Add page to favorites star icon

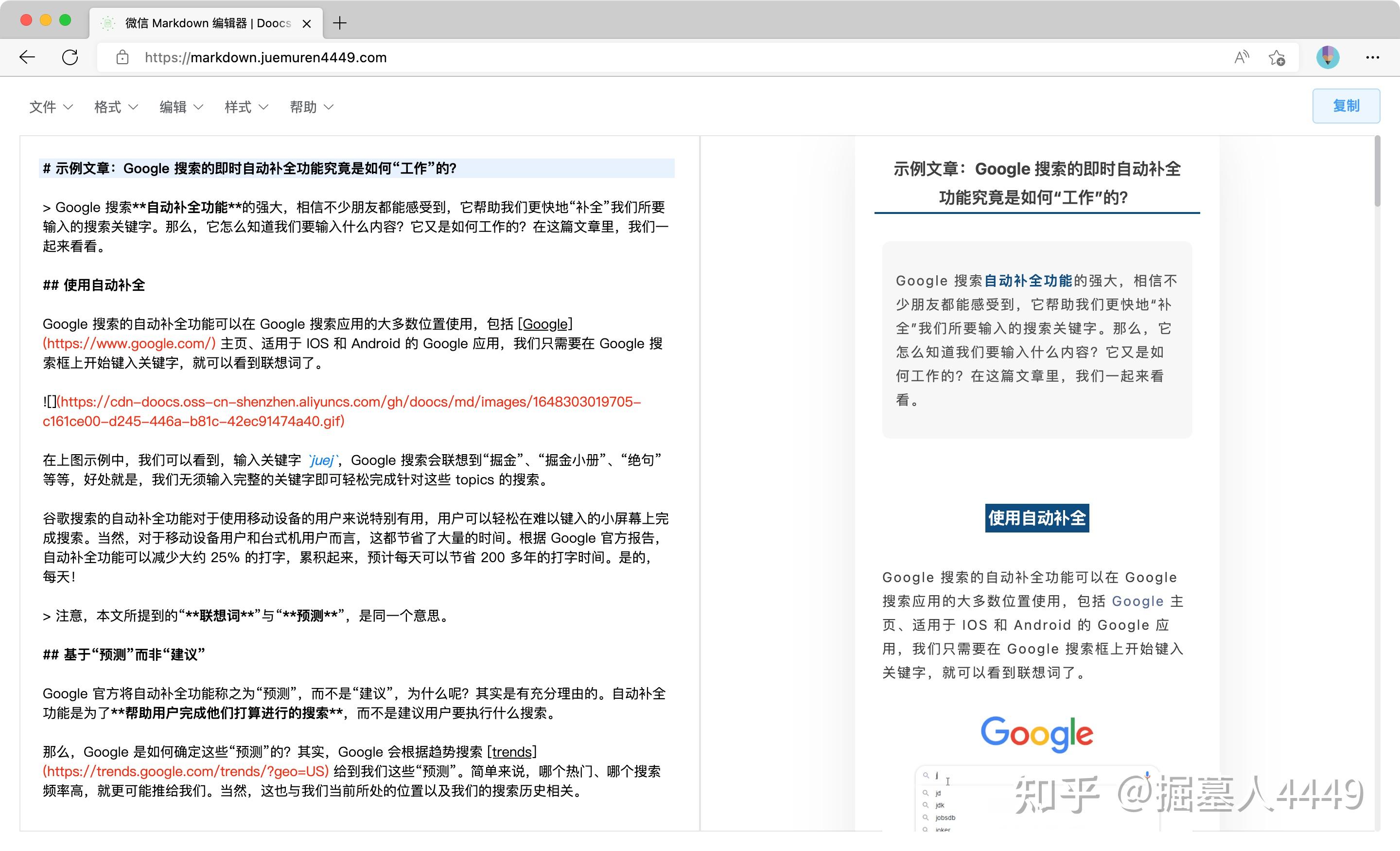[x=1277, y=57]
